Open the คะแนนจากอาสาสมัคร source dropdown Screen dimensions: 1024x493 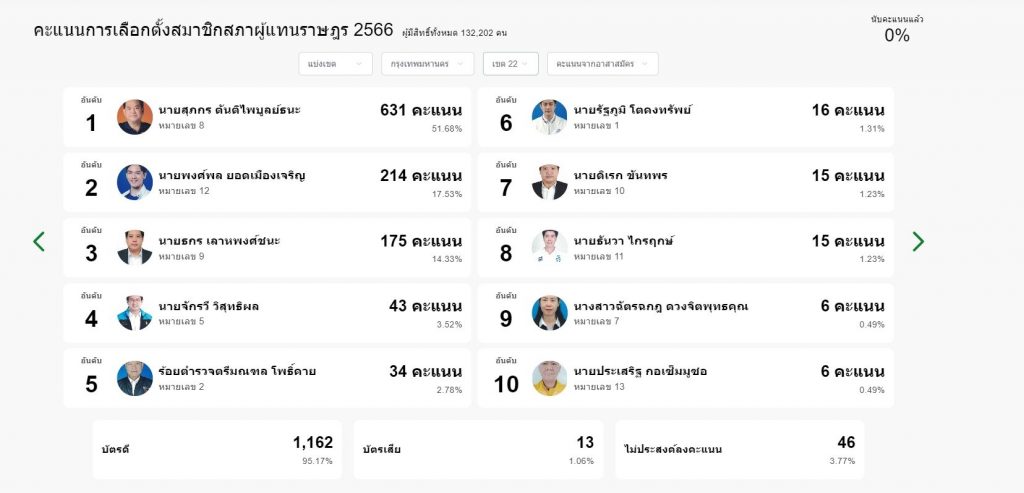coord(603,64)
